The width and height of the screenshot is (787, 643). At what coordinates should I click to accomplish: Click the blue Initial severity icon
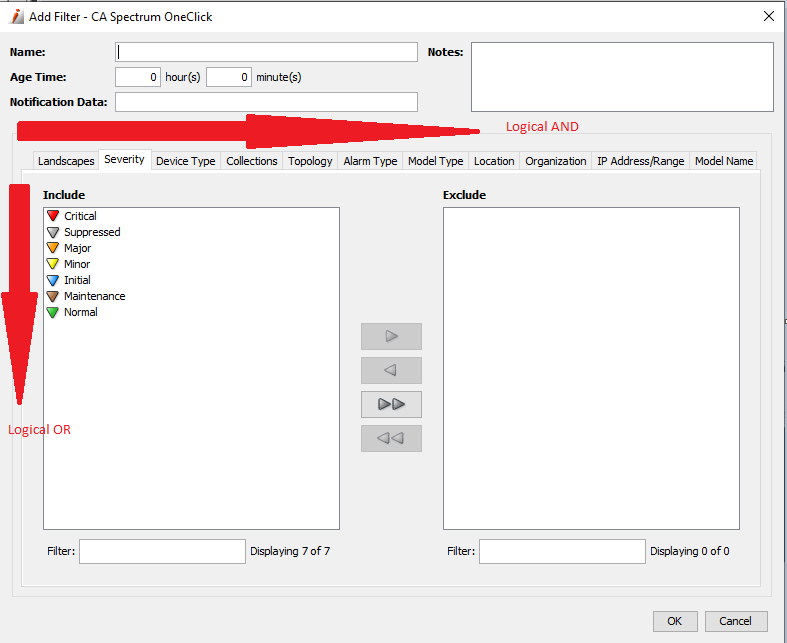(53, 280)
